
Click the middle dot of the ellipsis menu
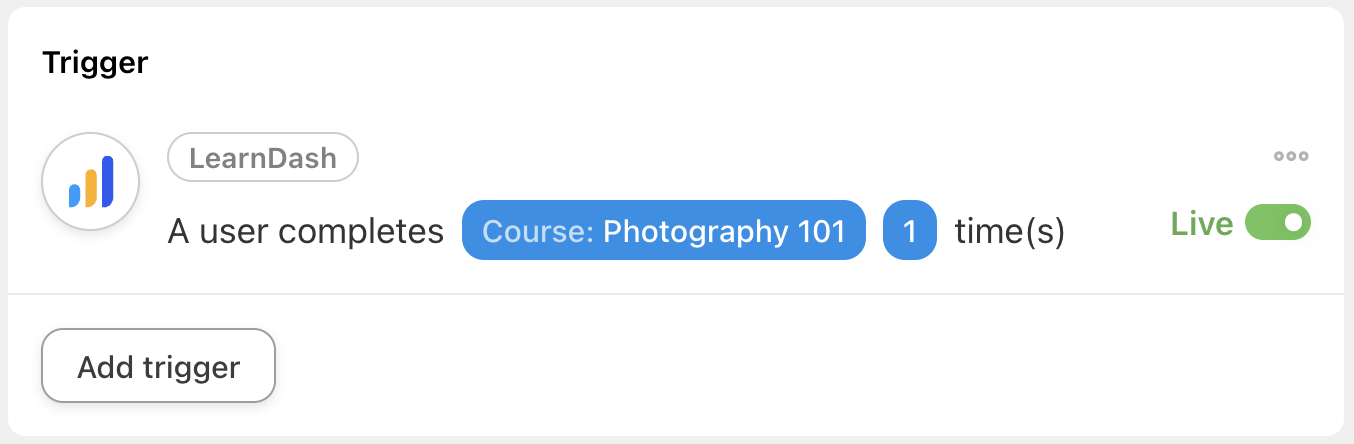click(x=1291, y=157)
